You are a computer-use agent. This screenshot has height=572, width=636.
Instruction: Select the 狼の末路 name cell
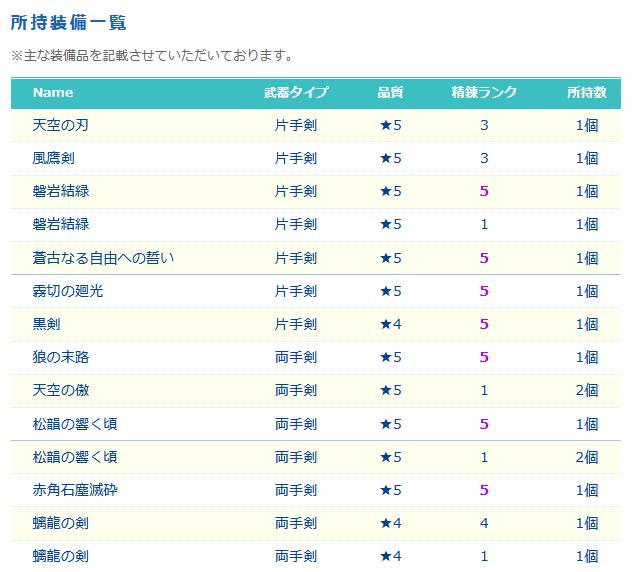click(60, 357)
